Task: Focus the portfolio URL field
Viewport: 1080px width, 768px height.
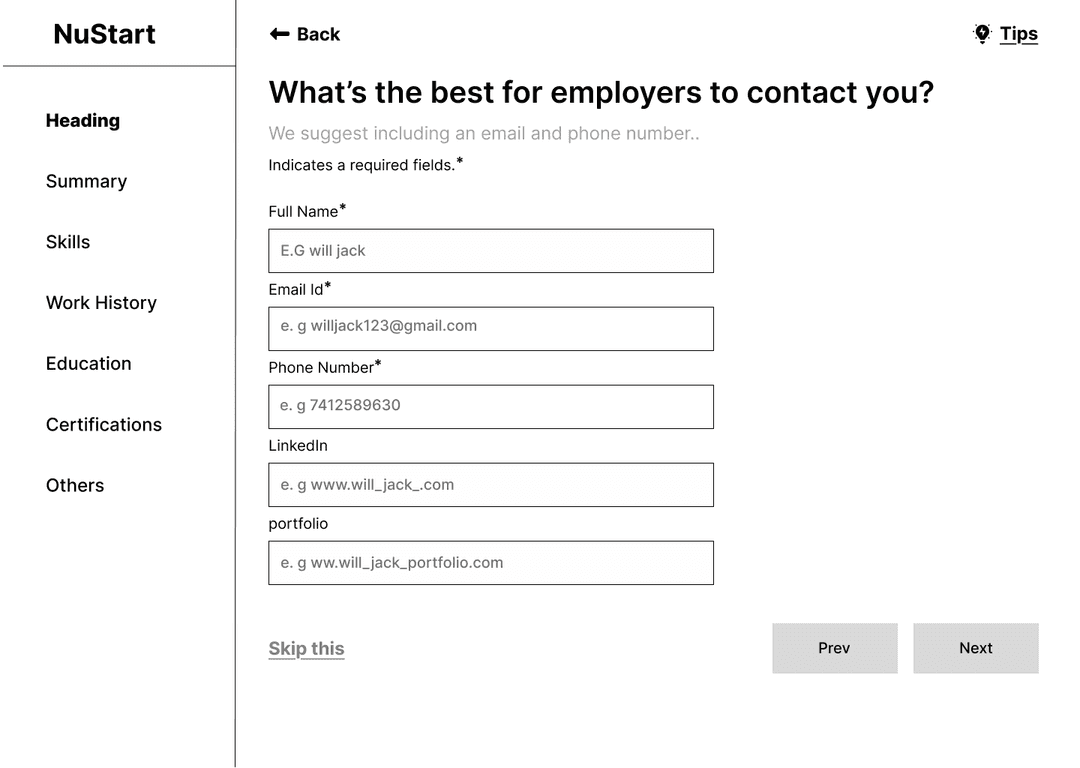Action: (491, 563)
